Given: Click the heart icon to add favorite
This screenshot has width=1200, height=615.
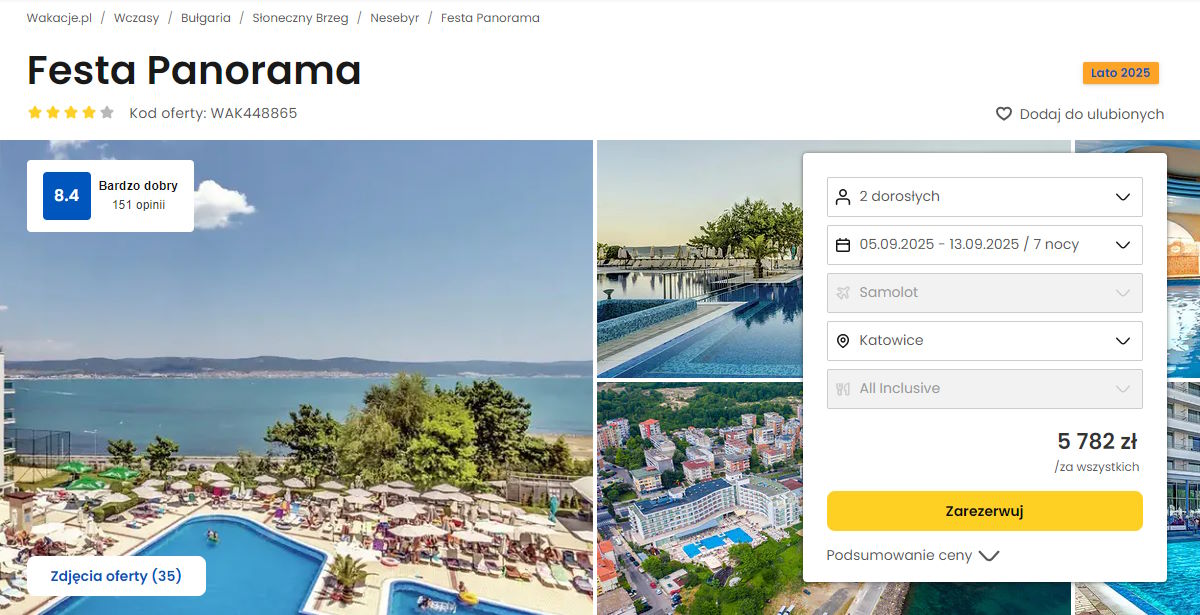Looking at the screenshot, I should [1004, 114].
